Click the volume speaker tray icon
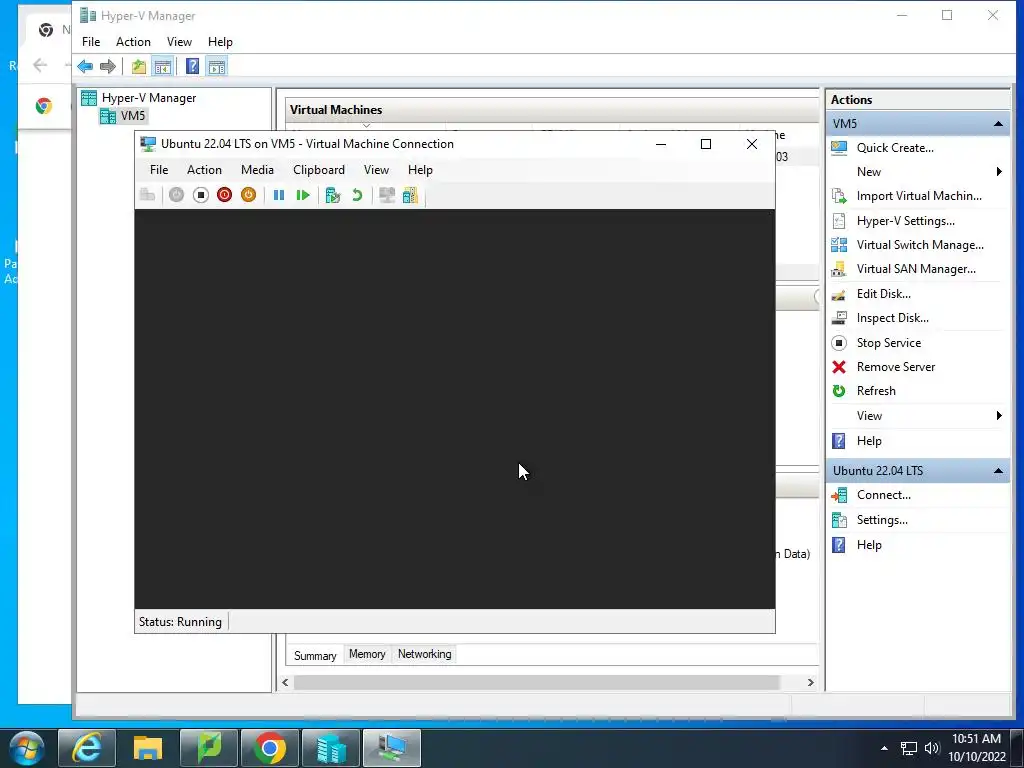Viewport: 1024px width, 768px height. coord(932,748)
